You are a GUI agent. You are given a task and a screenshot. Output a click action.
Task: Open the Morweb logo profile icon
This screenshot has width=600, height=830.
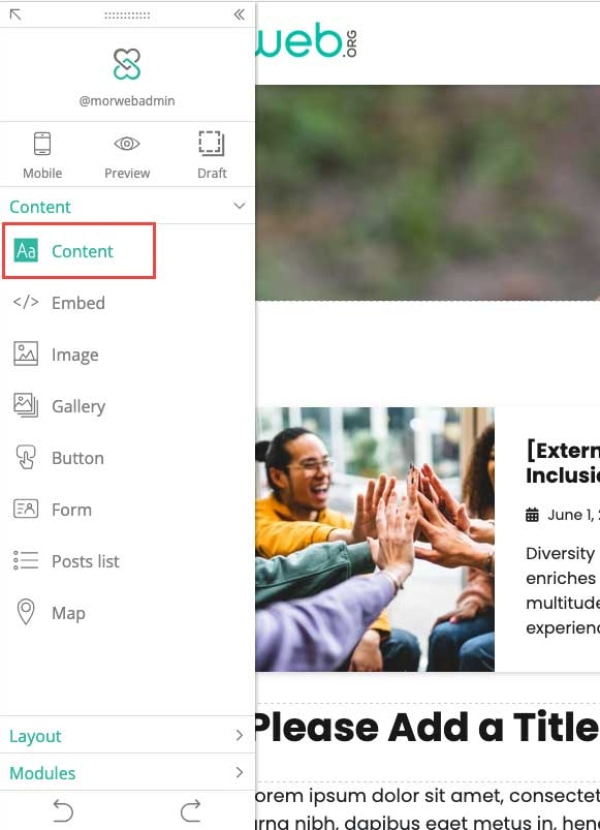coord(127,64)
